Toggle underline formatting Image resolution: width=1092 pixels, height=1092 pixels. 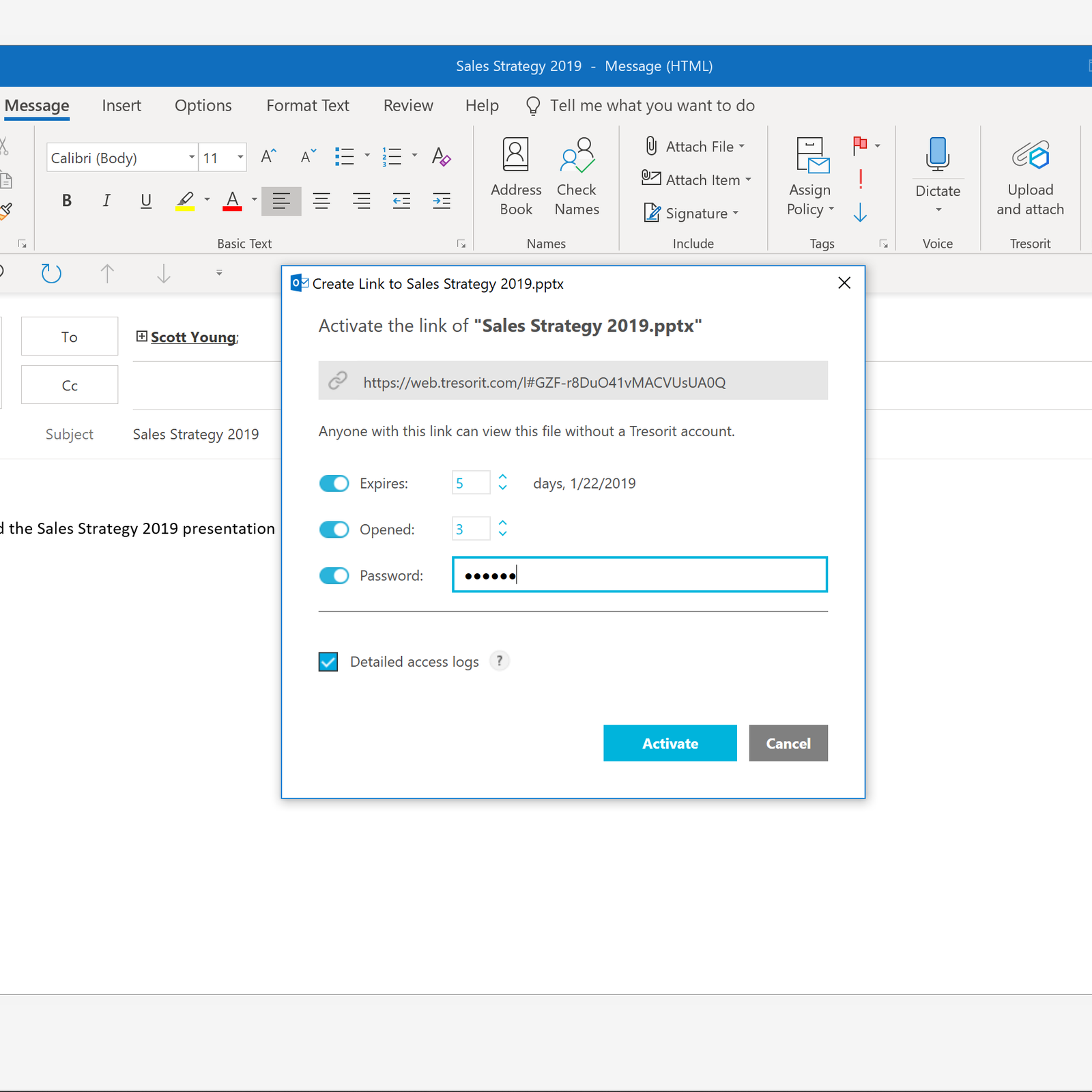tap(145, 201)
